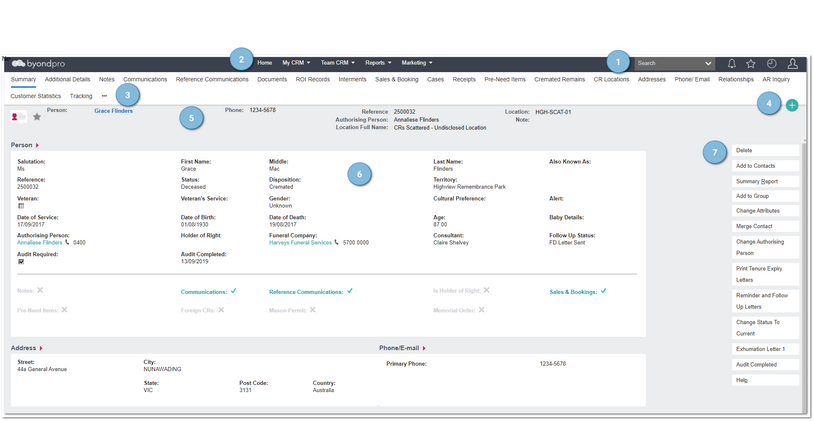Click the Delete button in side panel
814x421 pixels.
coord(765,150)
